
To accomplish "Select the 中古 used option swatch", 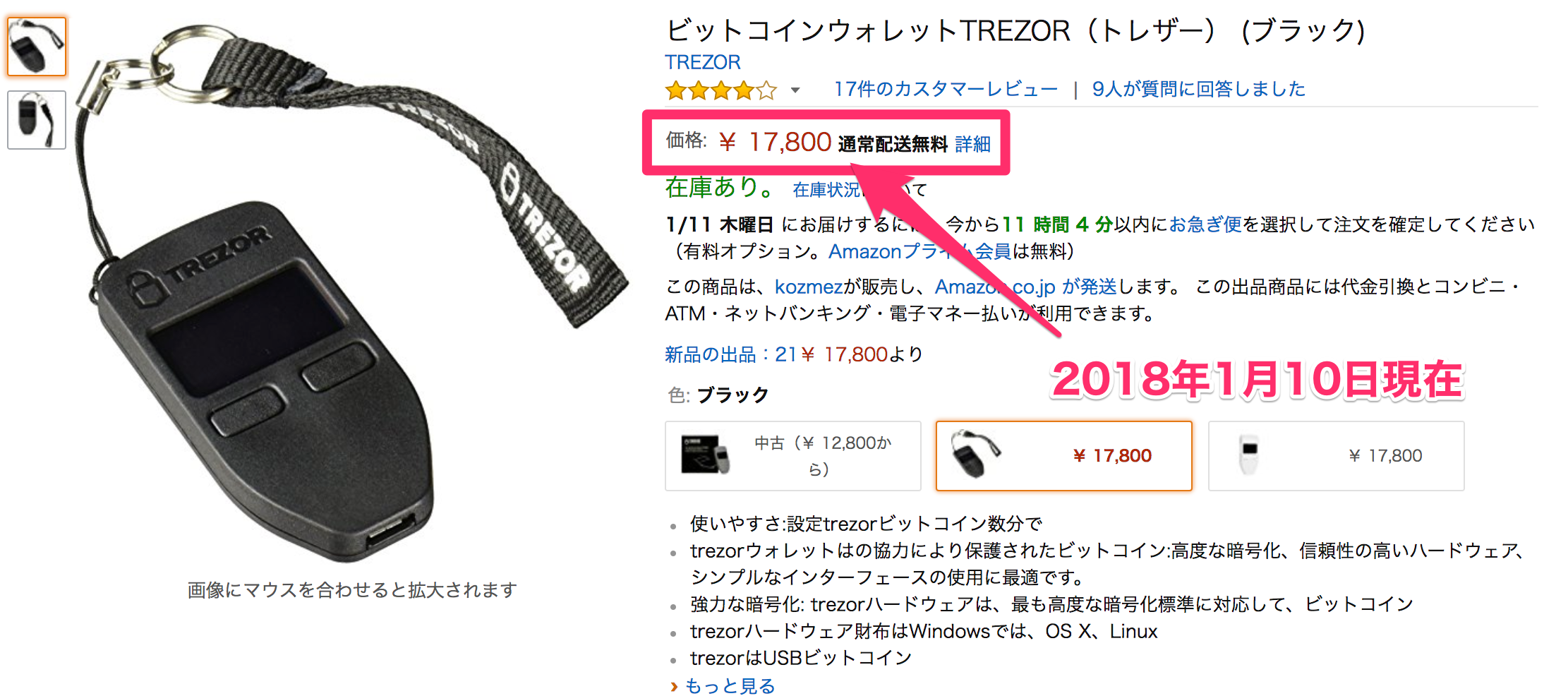I will (x=793, y=456).
